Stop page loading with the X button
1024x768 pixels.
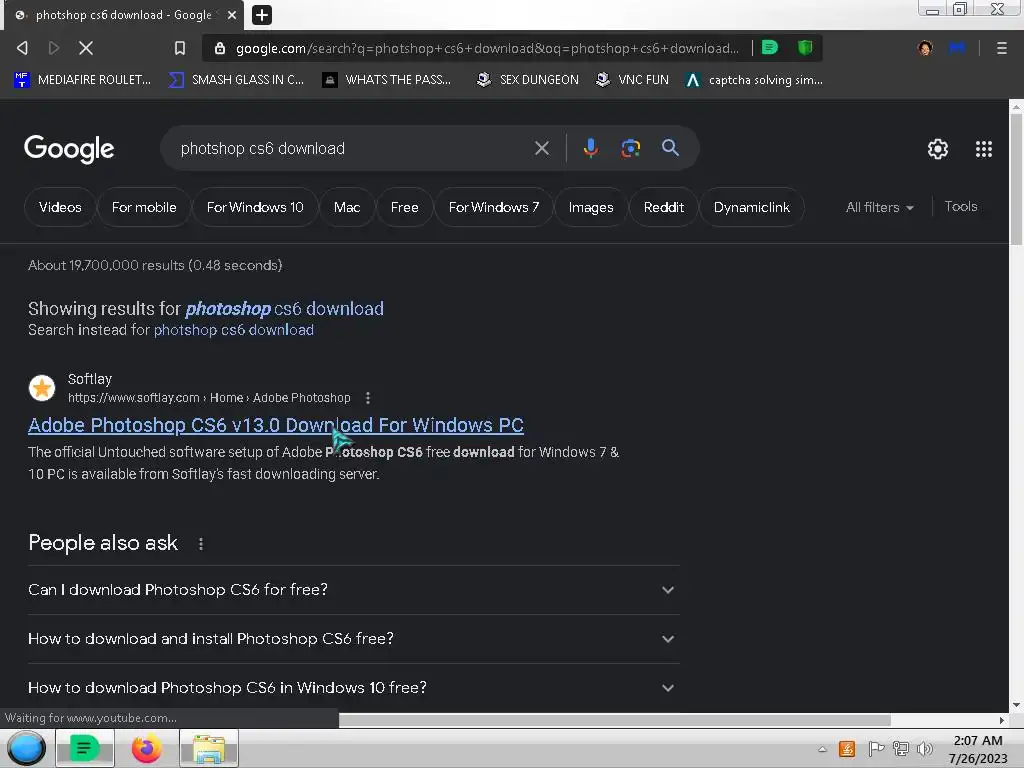point(86,48)
